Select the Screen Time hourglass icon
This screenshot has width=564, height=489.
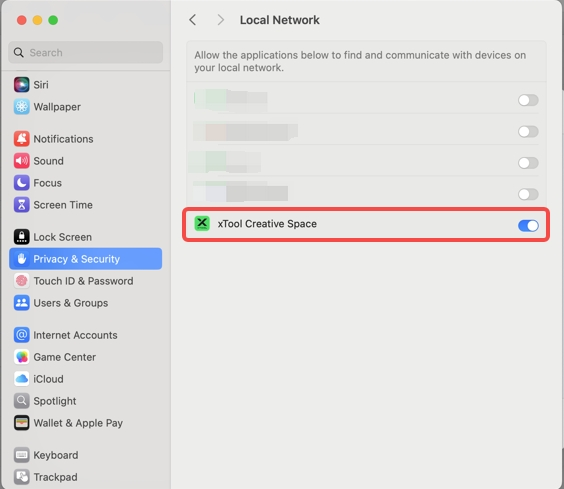pos(22,204)
